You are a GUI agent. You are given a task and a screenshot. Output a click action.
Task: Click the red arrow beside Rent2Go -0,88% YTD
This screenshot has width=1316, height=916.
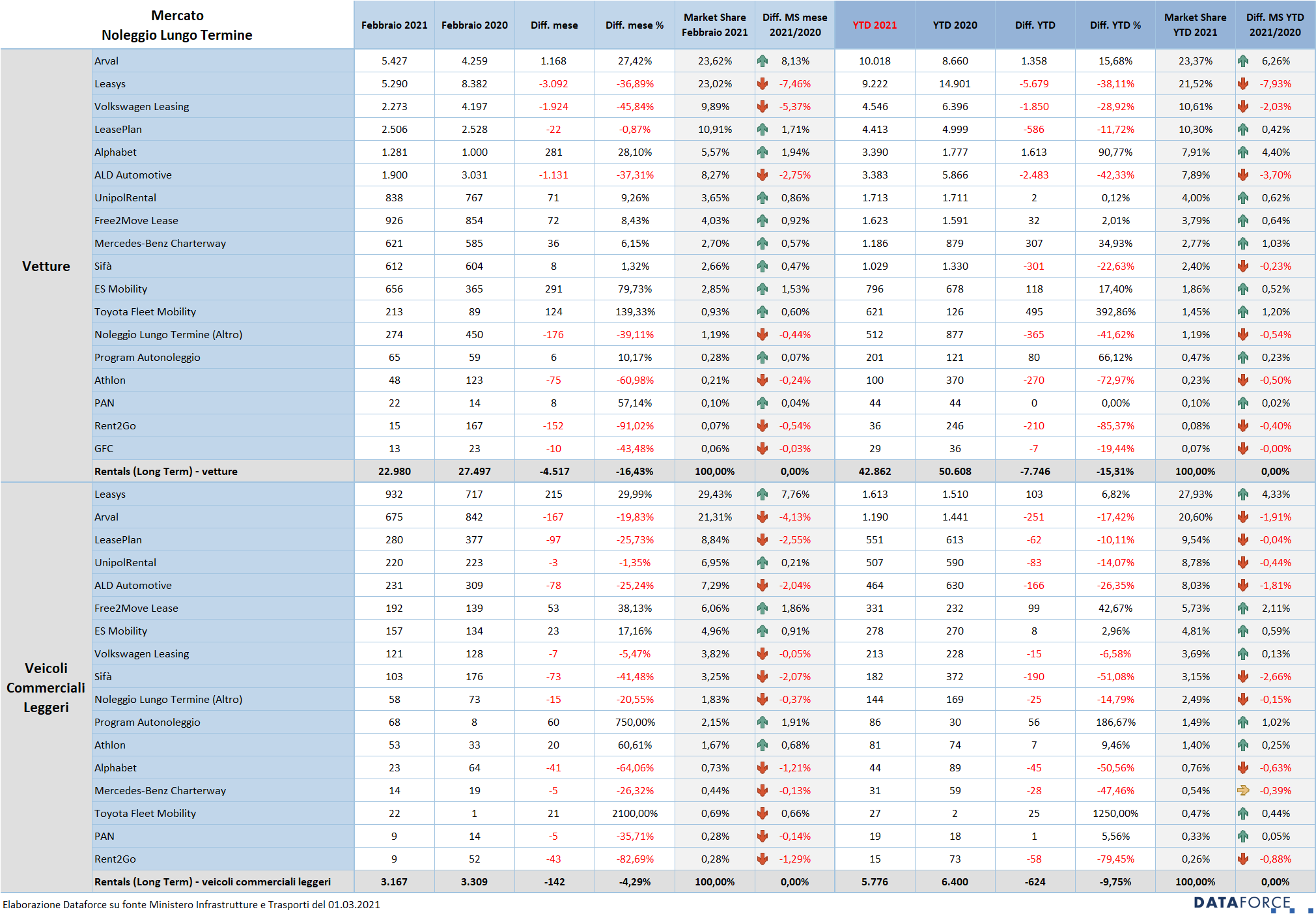[1243, 859]
